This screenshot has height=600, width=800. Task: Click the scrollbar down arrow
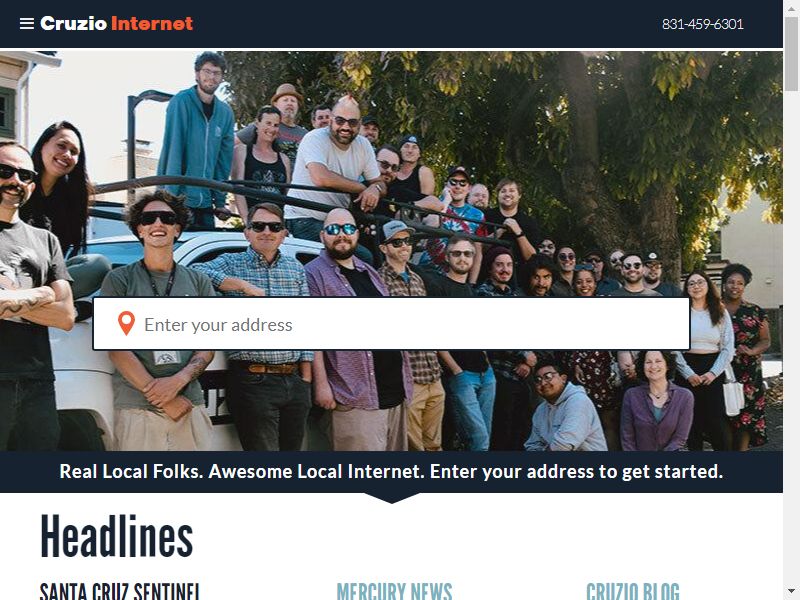pos(791,593)
